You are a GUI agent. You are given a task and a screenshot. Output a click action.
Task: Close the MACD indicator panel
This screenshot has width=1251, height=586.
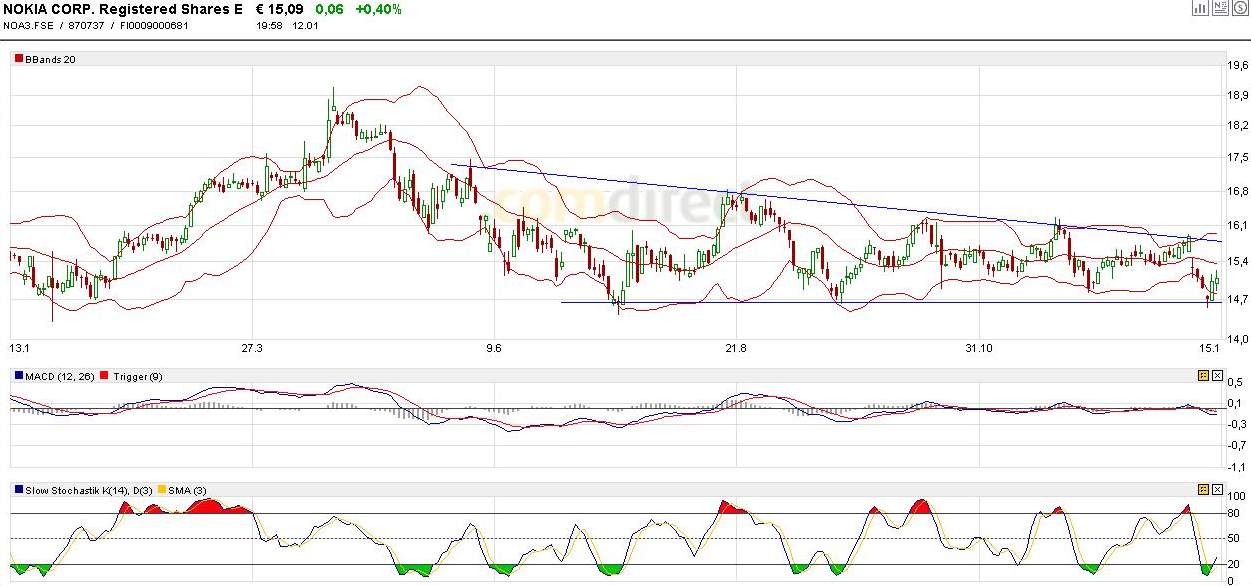(1217, 376)
